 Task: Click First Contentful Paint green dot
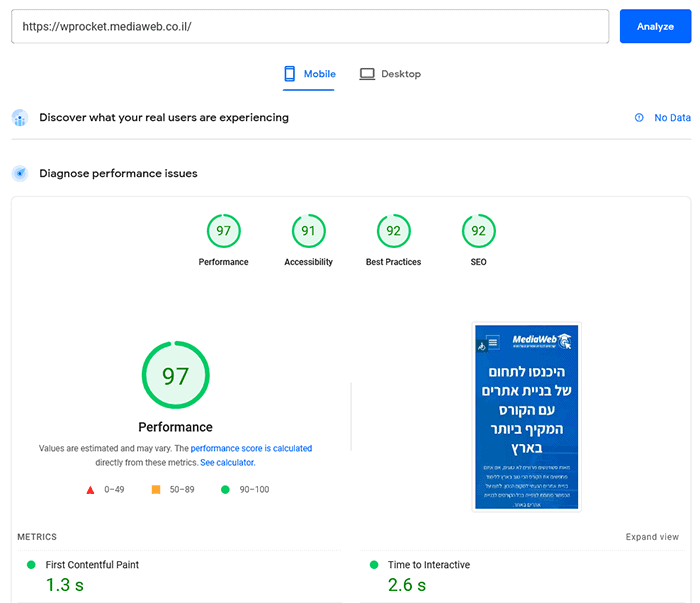(31, 565)
